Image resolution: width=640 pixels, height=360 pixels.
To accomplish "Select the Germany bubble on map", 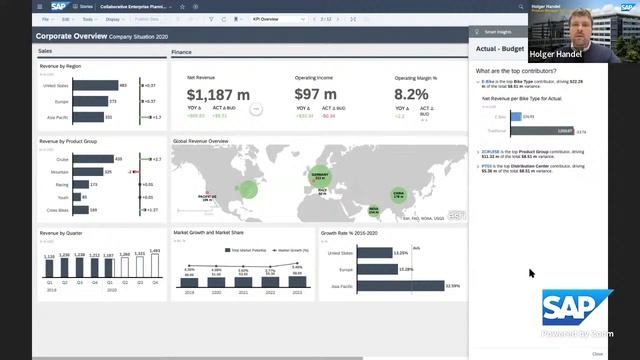I will coord(320,176).
